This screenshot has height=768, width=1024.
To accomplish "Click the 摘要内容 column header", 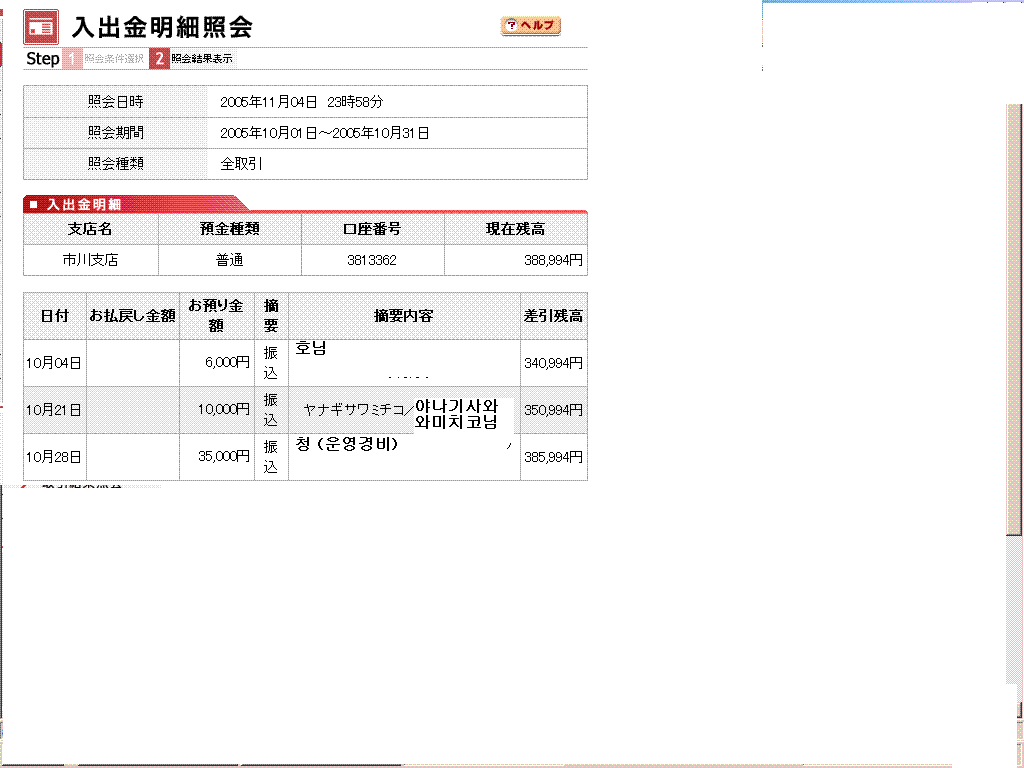I will click(403, 316).
